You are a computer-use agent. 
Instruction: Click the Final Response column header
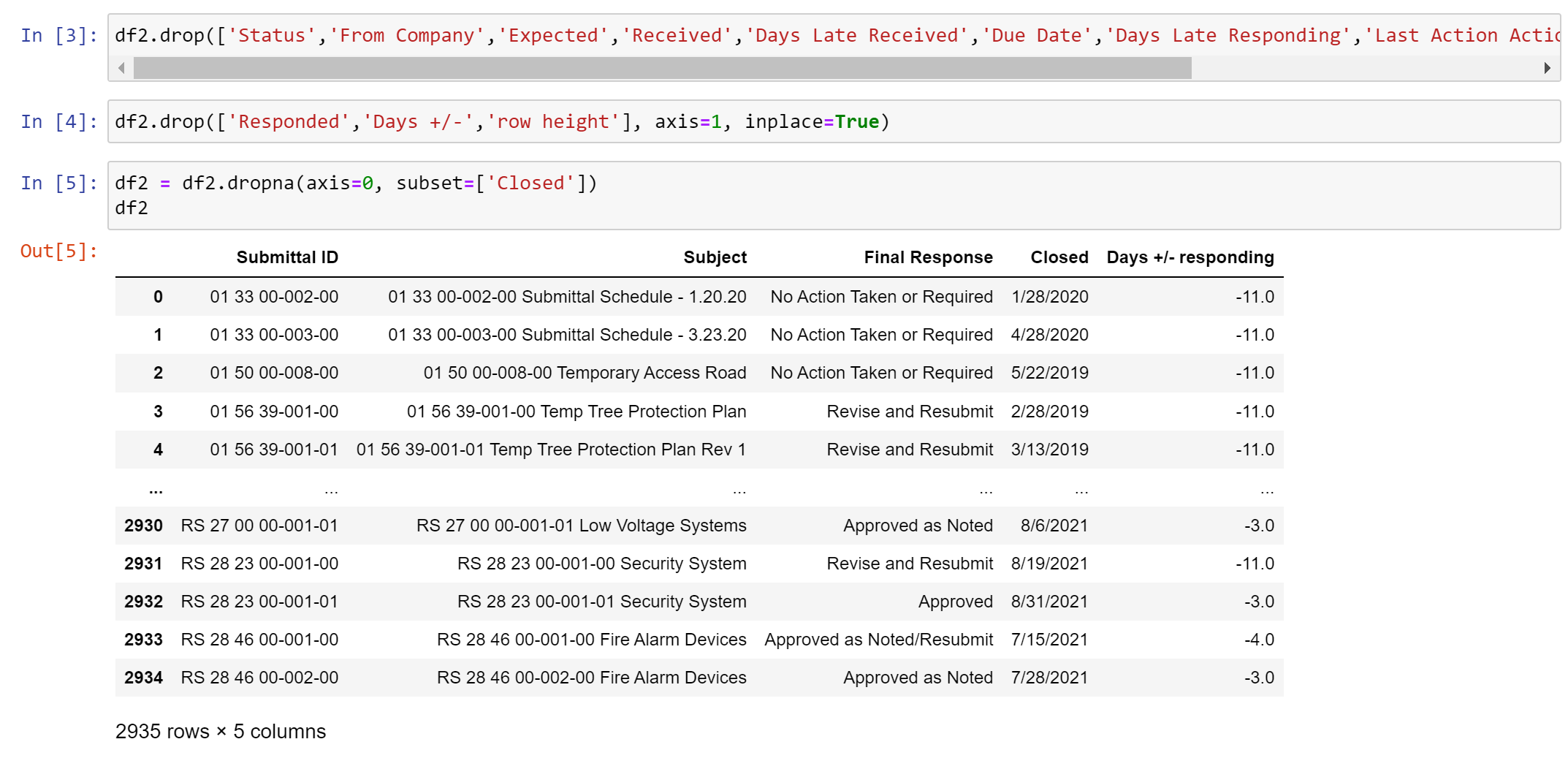[928, 257]
